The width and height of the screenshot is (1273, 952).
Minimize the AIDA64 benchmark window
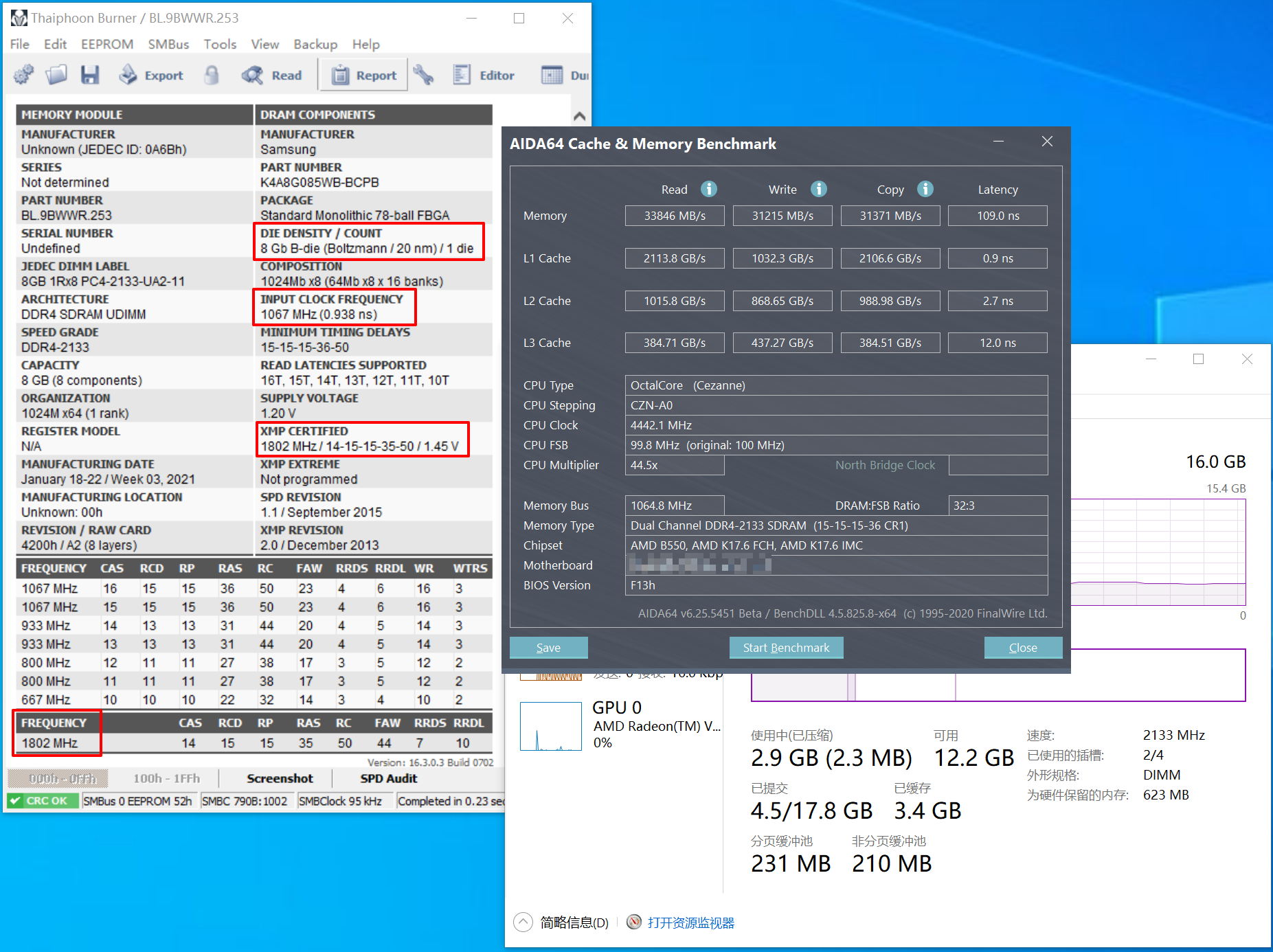coord(998,141)
